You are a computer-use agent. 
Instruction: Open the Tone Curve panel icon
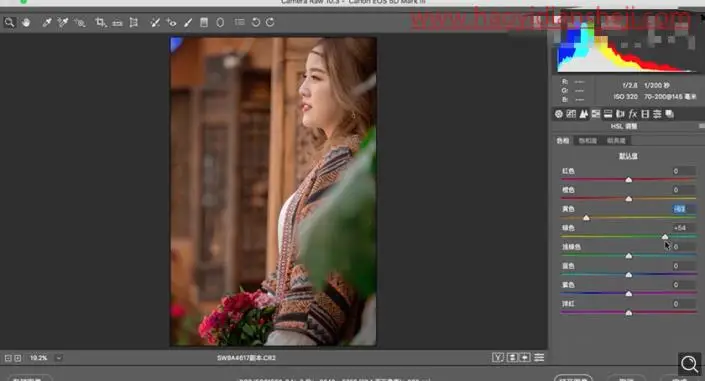pos(571,114)
